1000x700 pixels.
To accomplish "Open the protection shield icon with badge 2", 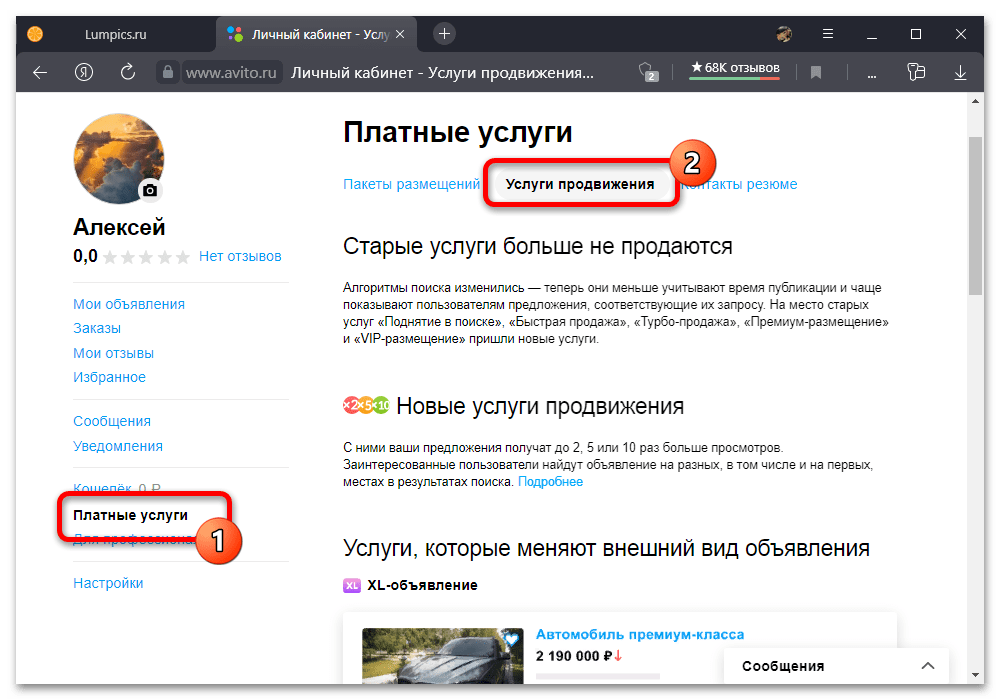I will click(x=648, y=72).
